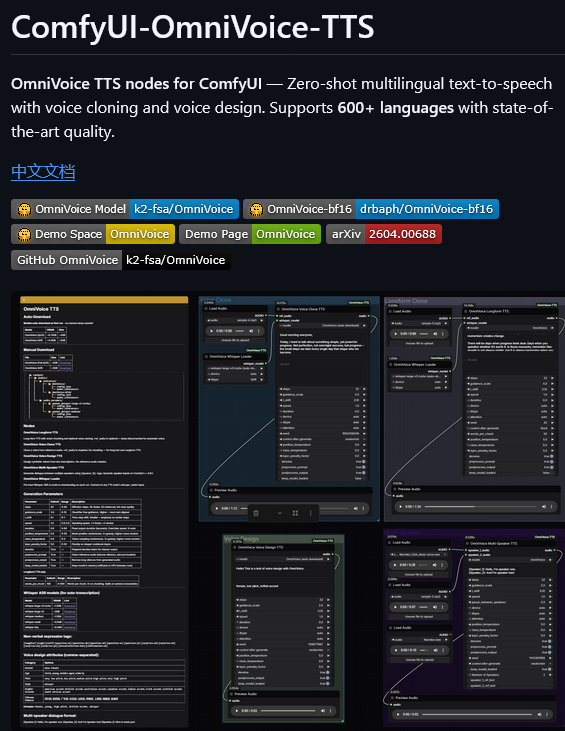565x731 pixels.
Task: Toggle denoise in the Voice Design TTS node
Action: click(327, 672)
